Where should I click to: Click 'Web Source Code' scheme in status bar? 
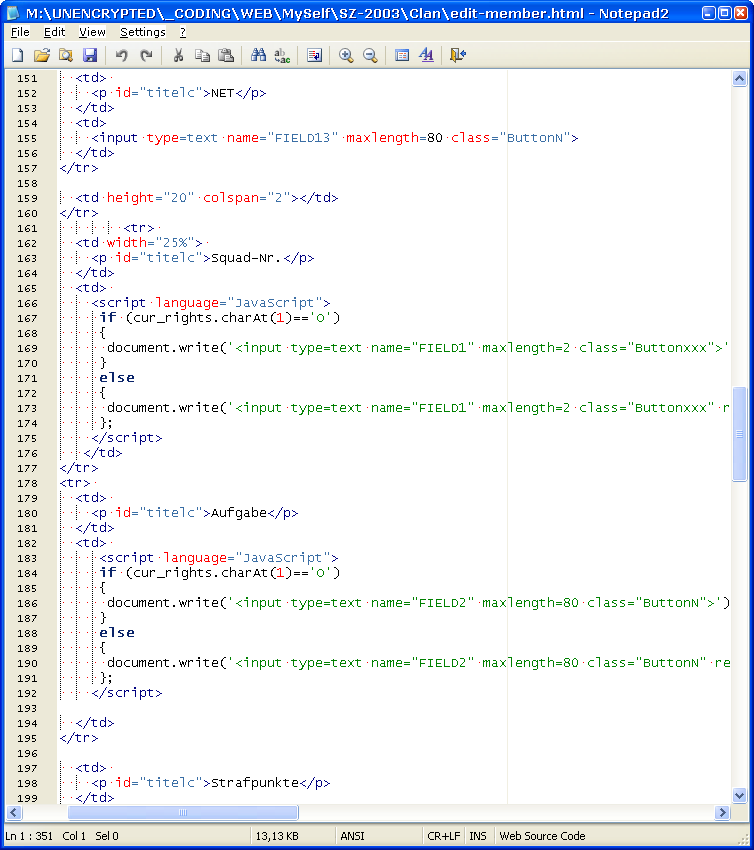click(x=542, y=836)
